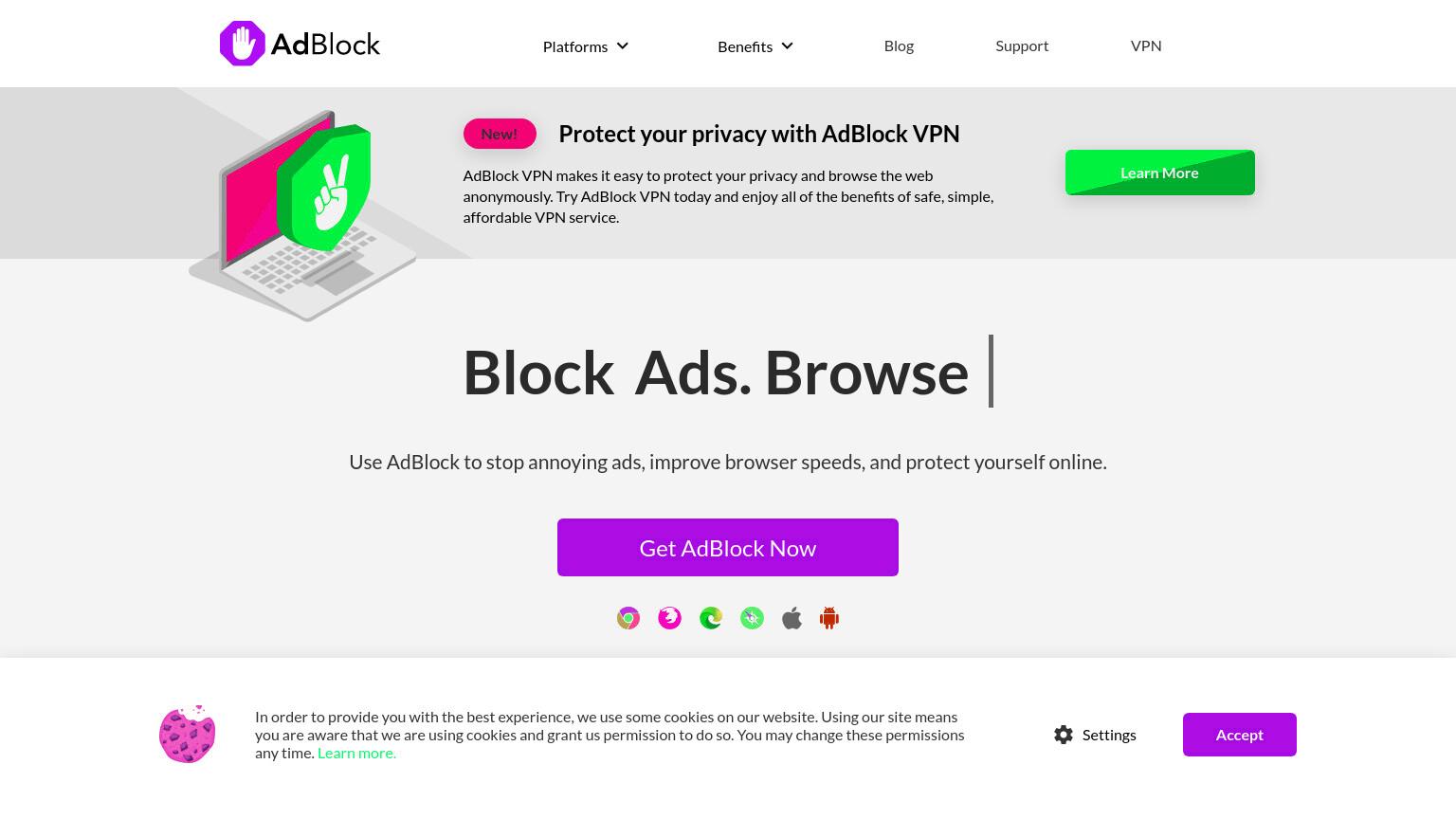Expand the Platforms dropdown menu
The height and width of the screenshot is (819, 1456).
tap(585, 46)
